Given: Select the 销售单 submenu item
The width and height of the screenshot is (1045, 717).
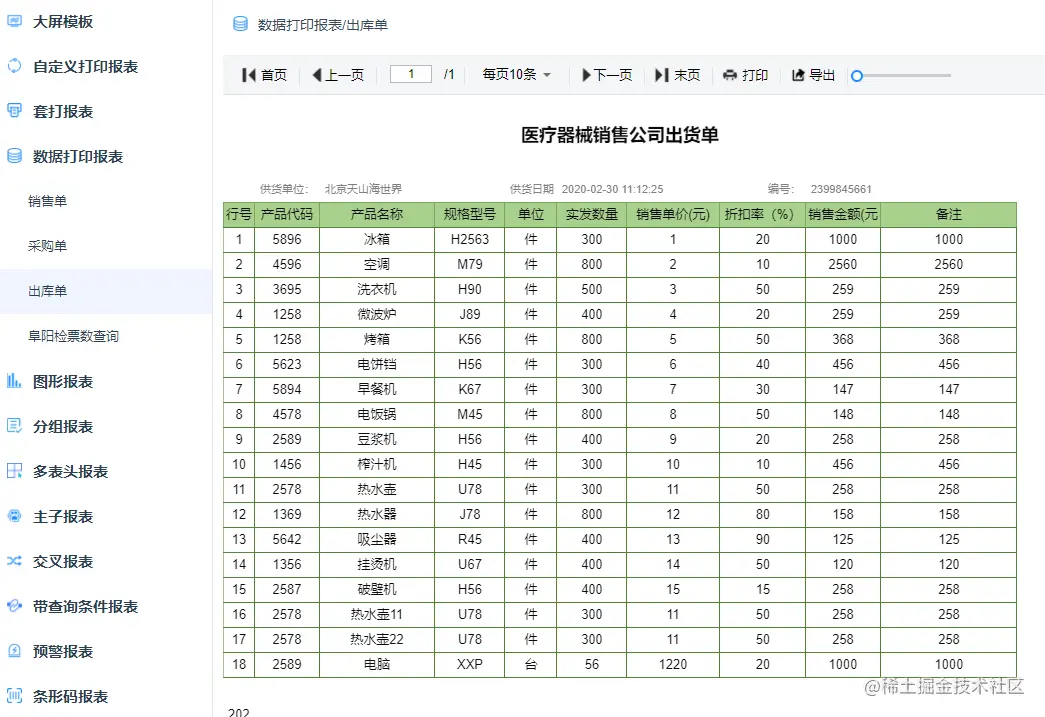Looking at the screenshot, I should click(x=106, y=201).
